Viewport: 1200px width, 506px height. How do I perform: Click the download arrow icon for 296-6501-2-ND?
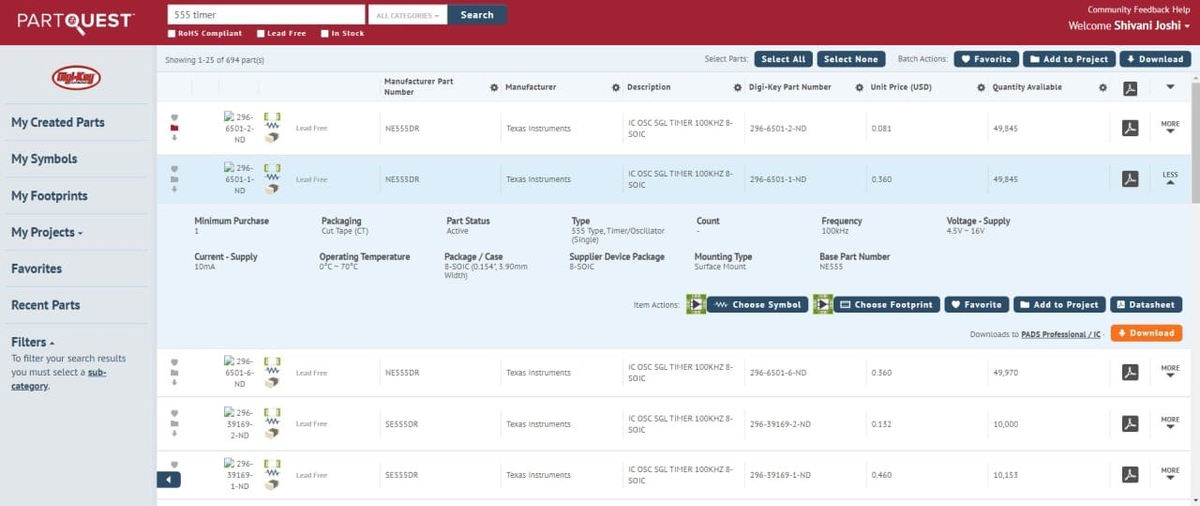click(x=174, y=138)
